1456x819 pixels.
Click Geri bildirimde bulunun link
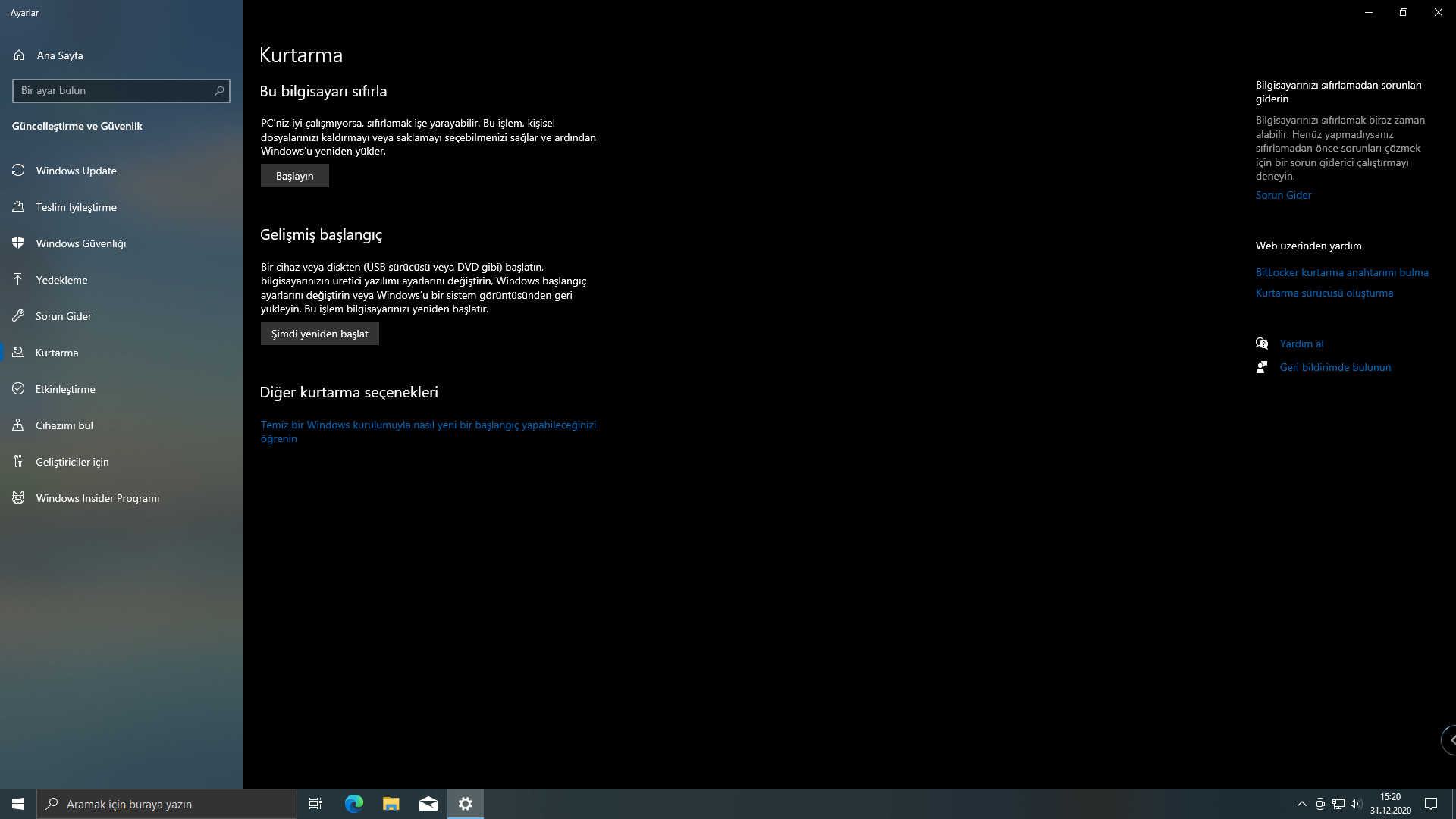pyautogui.click(x=1335, y=367)
